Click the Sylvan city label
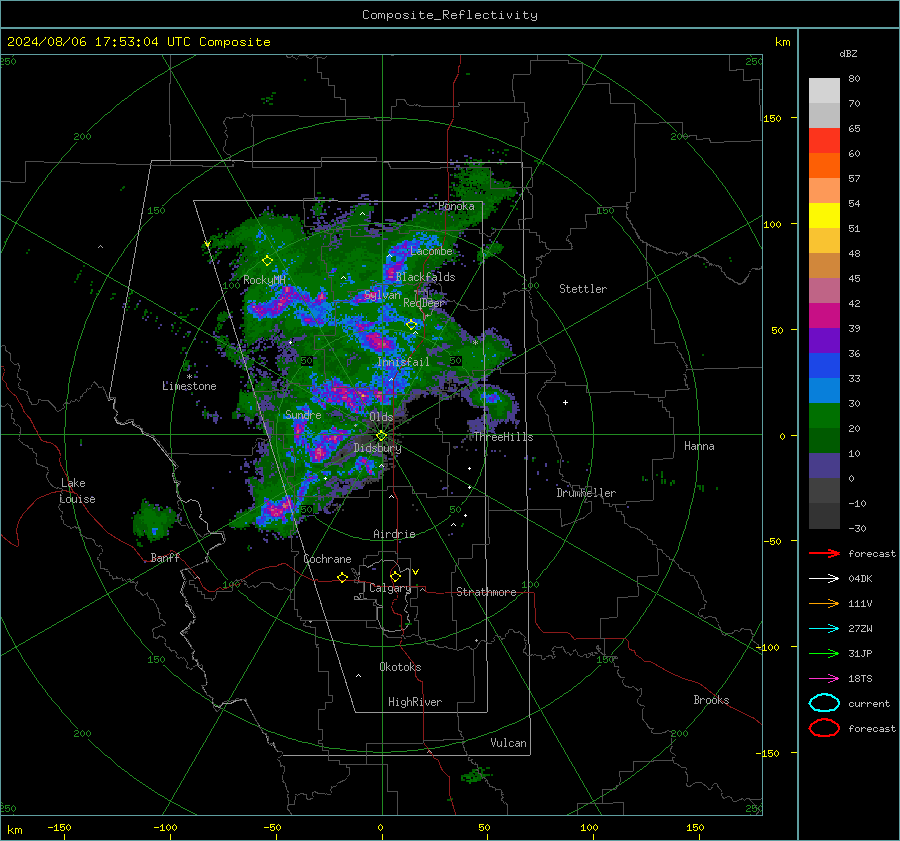The width and height of the screenshot is (900, 841). pos(382,295)
